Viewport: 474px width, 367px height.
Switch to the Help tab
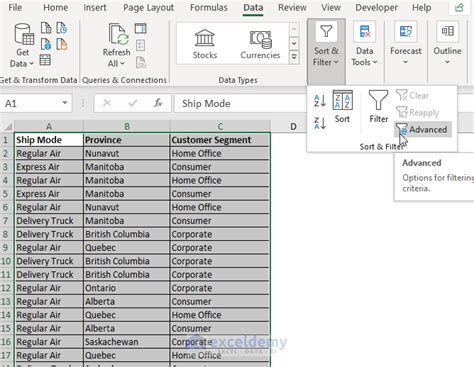422,7
